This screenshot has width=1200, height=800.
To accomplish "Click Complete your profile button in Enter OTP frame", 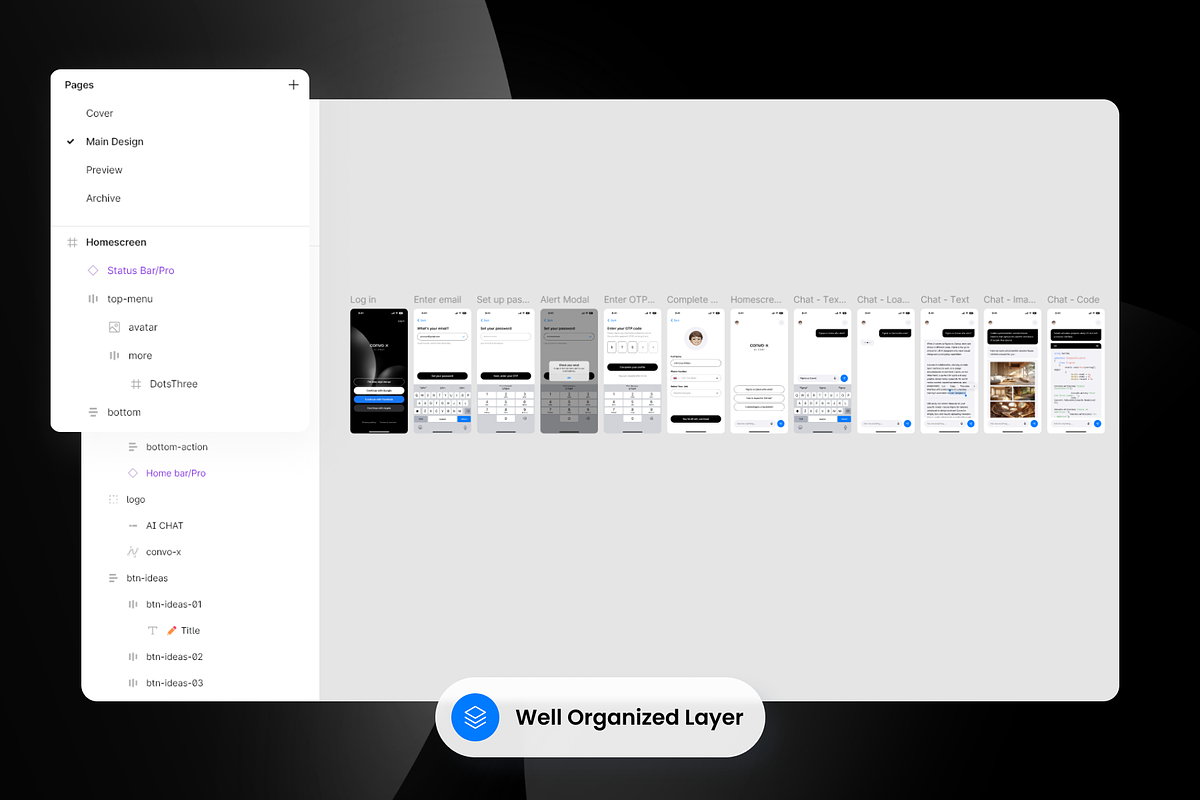I will tap(633, 367).
